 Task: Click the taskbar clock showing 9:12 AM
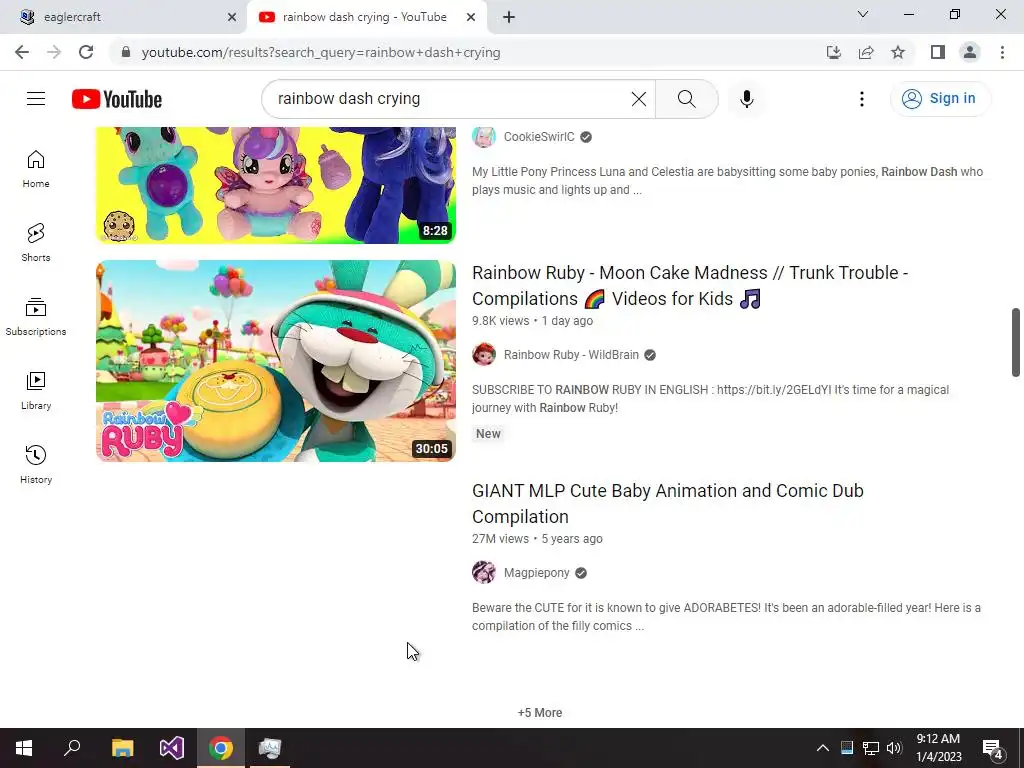pos(938,748)
